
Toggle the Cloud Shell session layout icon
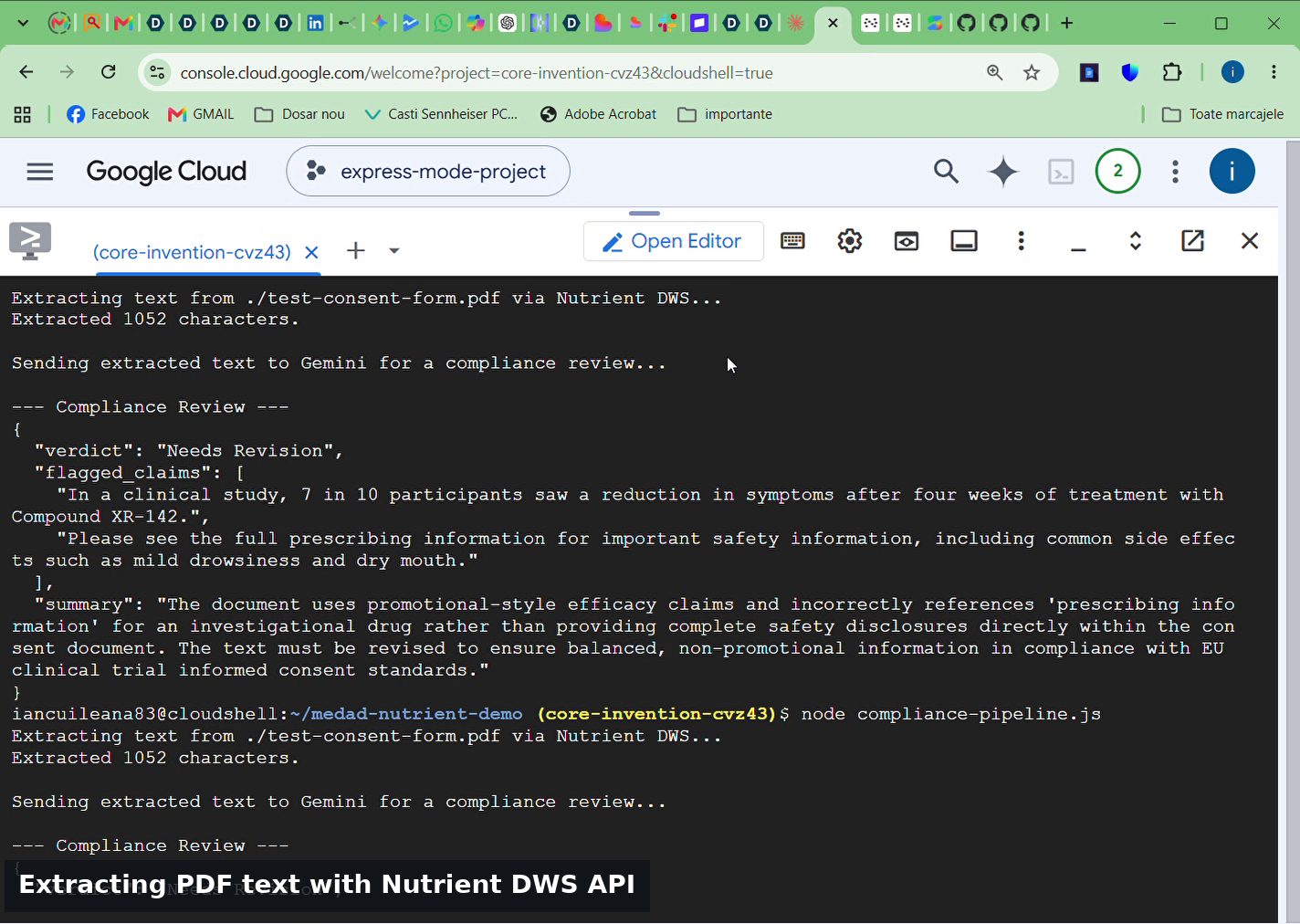(x=964, y=241)
